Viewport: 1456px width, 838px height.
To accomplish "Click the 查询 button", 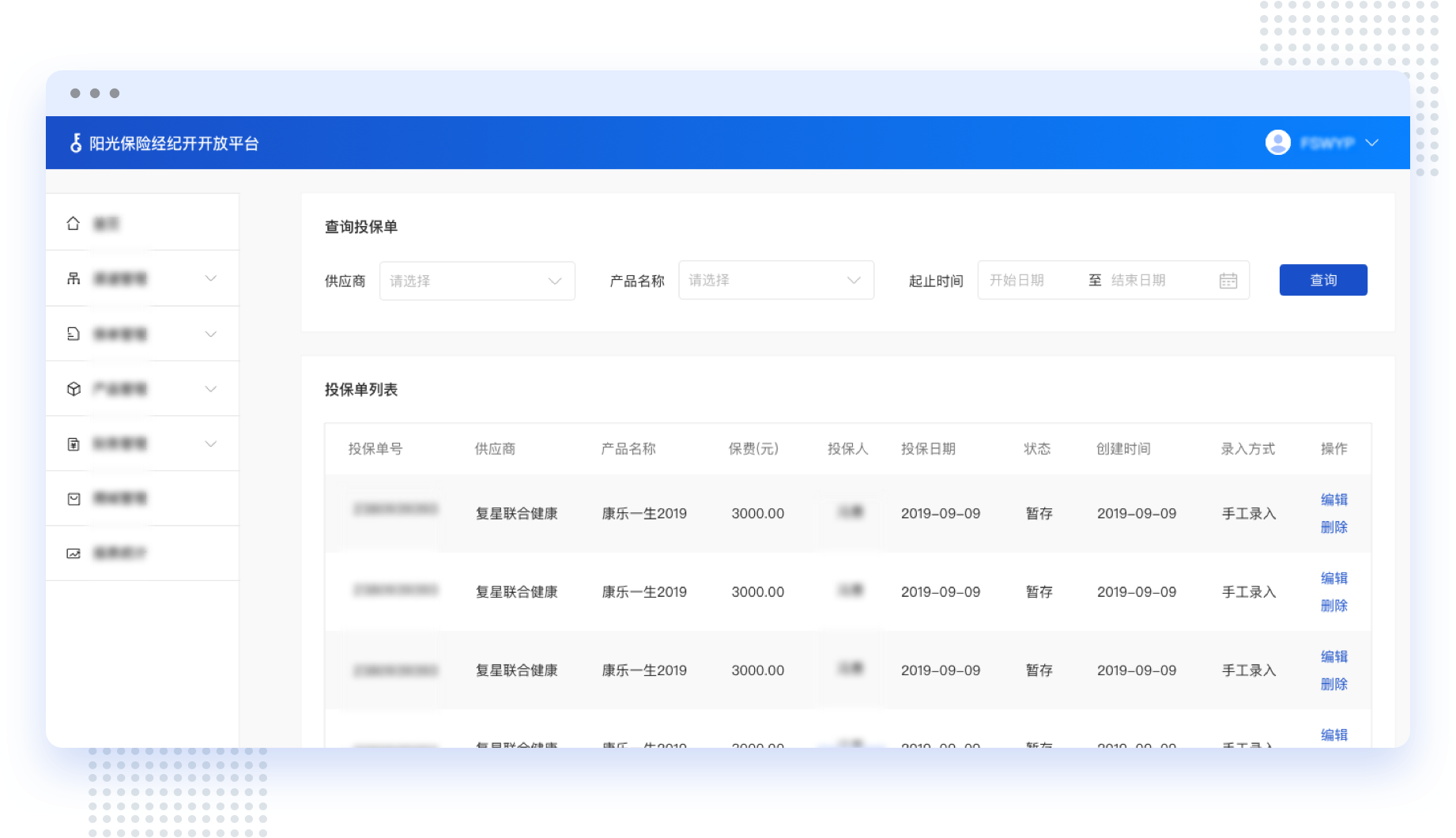I will click(x=1323, y=280).
